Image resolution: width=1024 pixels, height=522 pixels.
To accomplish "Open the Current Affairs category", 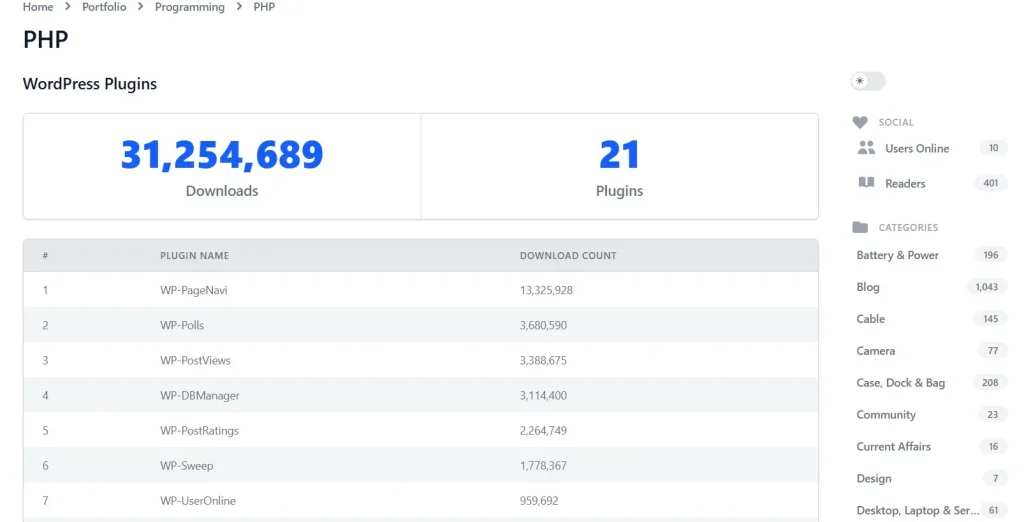I will point(893,447).
